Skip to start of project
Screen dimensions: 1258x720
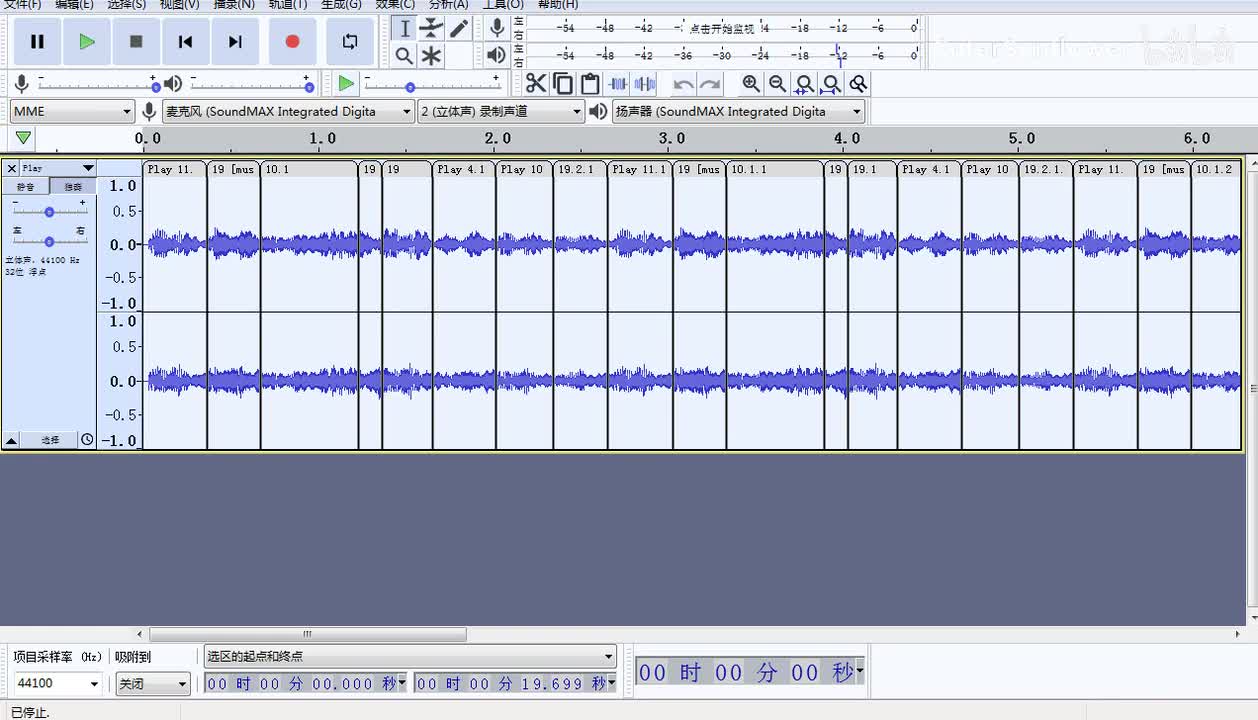[185, 42]
